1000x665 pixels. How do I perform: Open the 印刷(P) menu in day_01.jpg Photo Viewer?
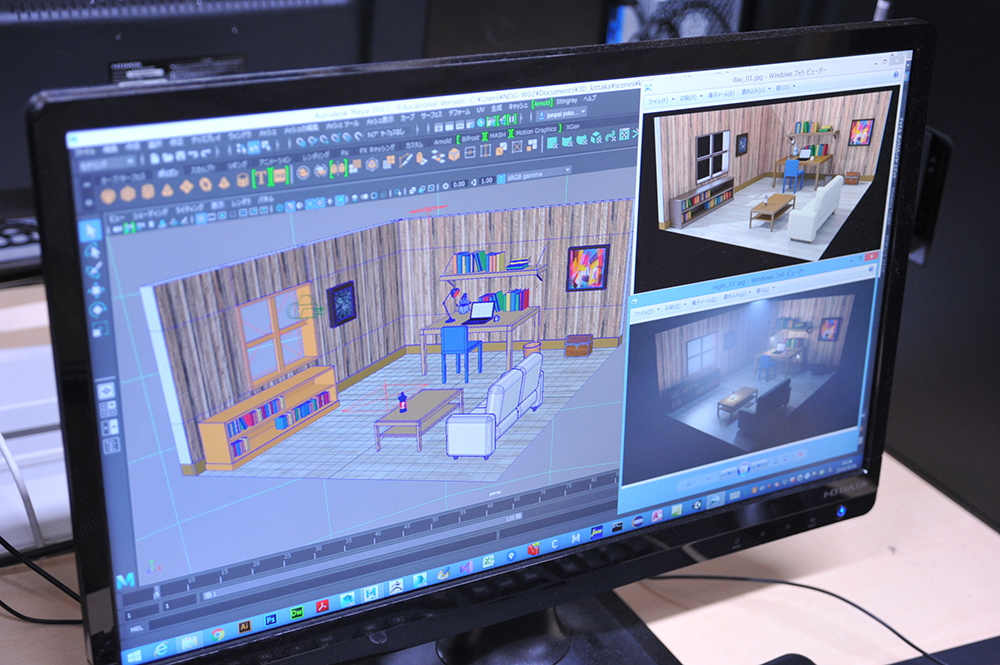688,98
